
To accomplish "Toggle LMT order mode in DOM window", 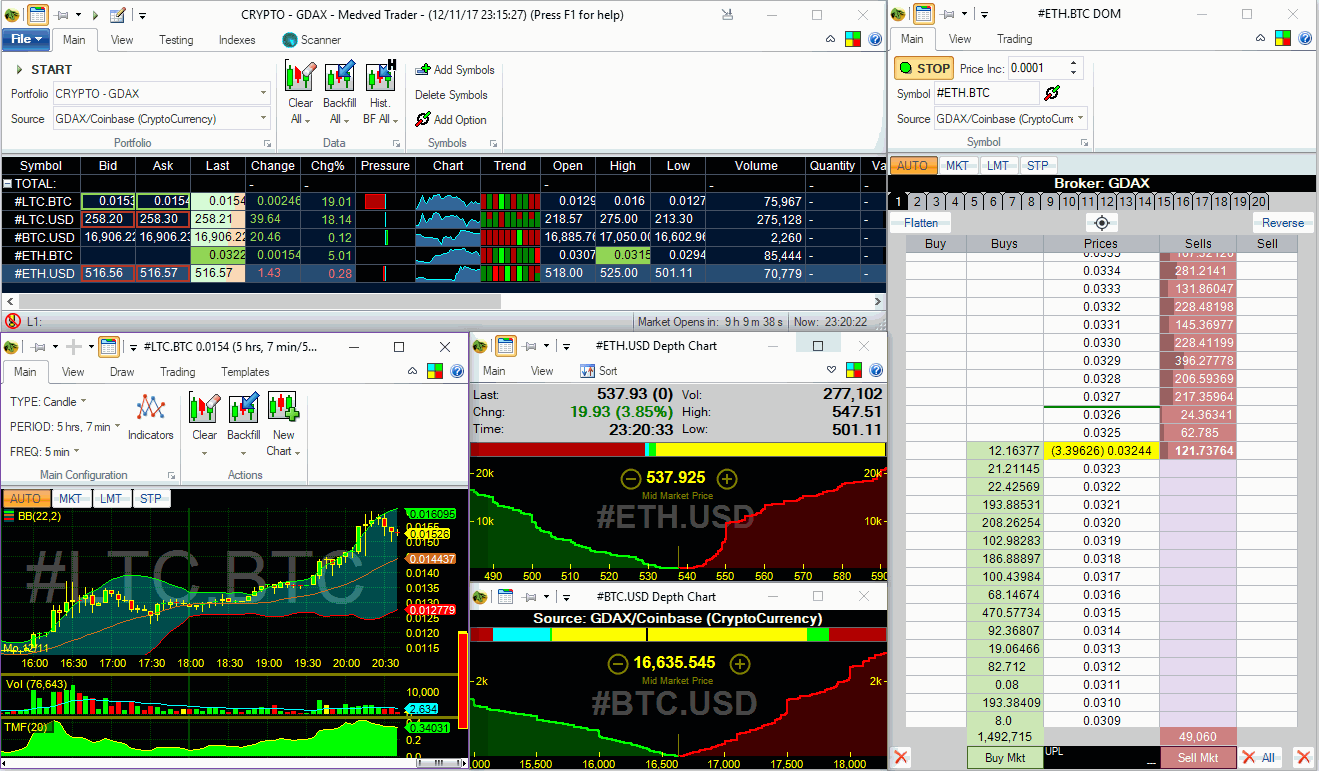I will point(997,166).
